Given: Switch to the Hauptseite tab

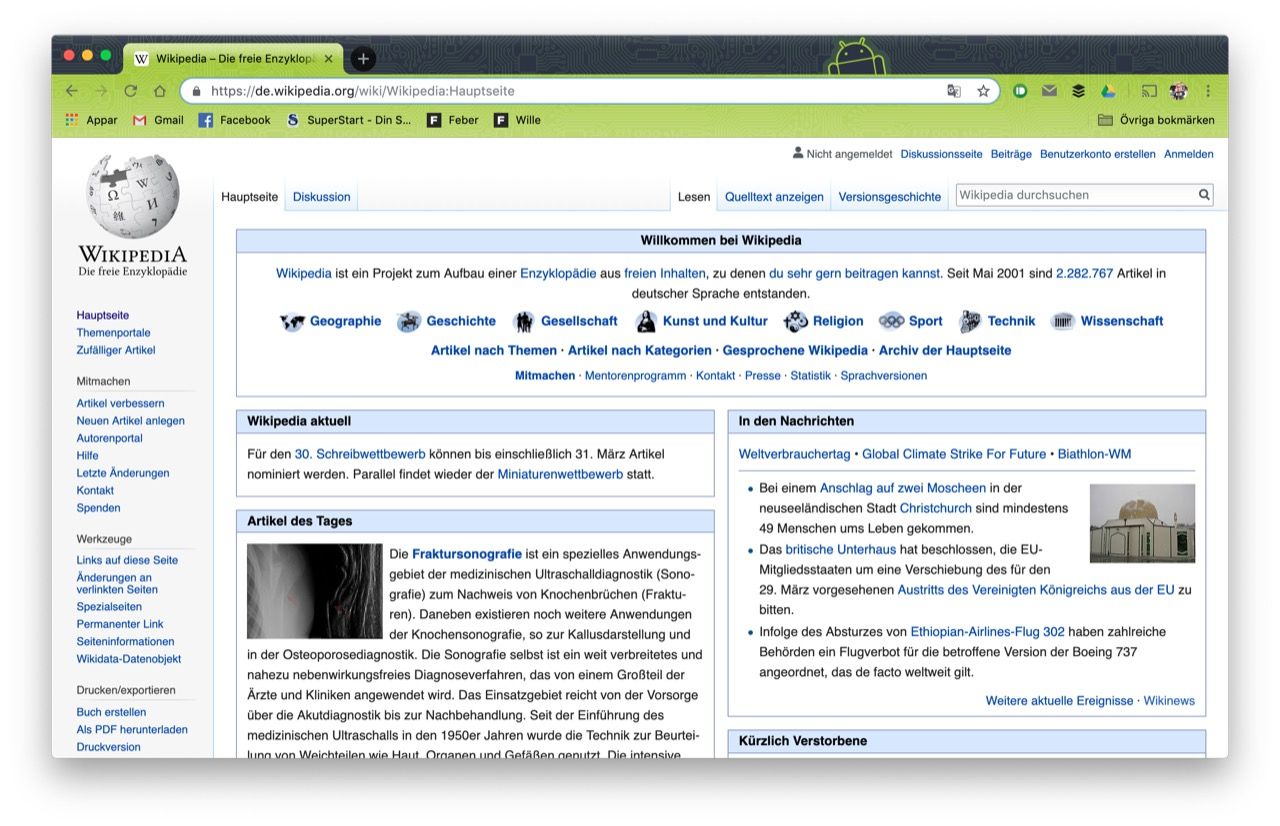Looking at the screenshot, I should (x=250, y=197).
